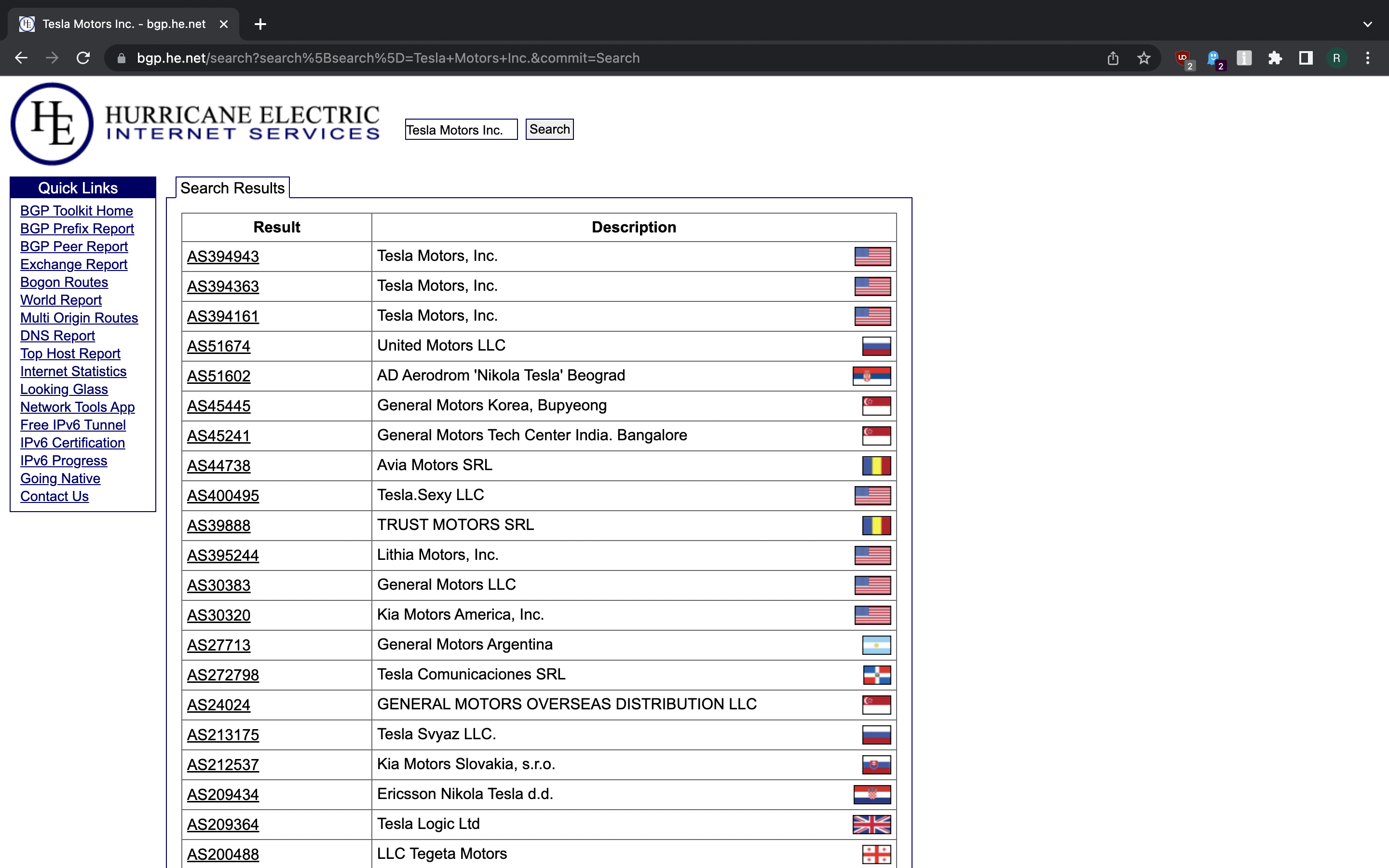
Task: Click the Russian flag for AS51674
Action: tap(876, 346)
